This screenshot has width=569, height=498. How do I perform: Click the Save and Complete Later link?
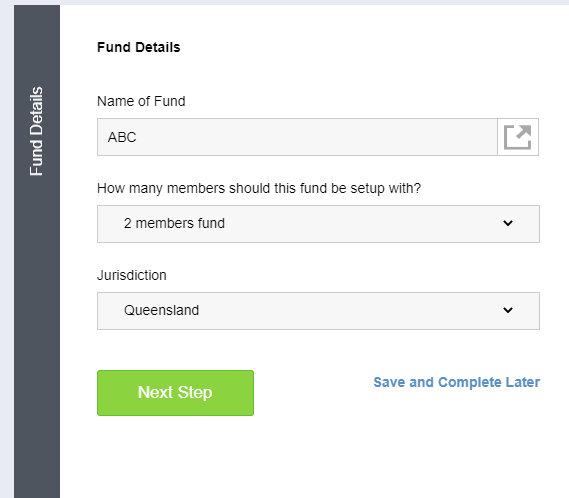(x=457, y=382)
